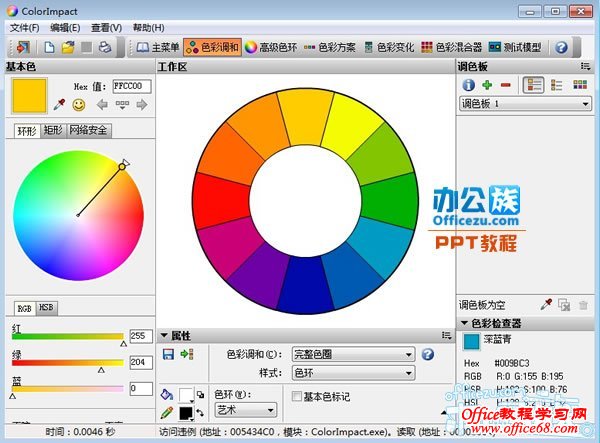Open the 文件(F) menu
Screen dimensions: 600x443
pos(24,28)
